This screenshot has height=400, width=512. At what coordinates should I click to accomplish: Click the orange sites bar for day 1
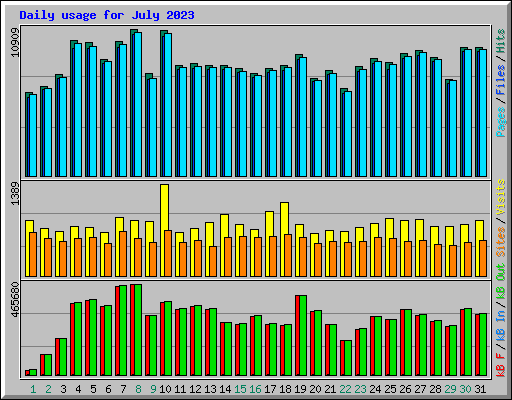coord(33,254)
